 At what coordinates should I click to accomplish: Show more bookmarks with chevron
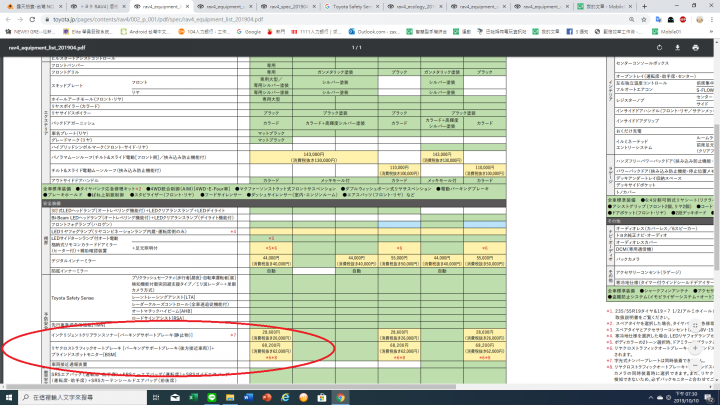click(x=712, y=32)
